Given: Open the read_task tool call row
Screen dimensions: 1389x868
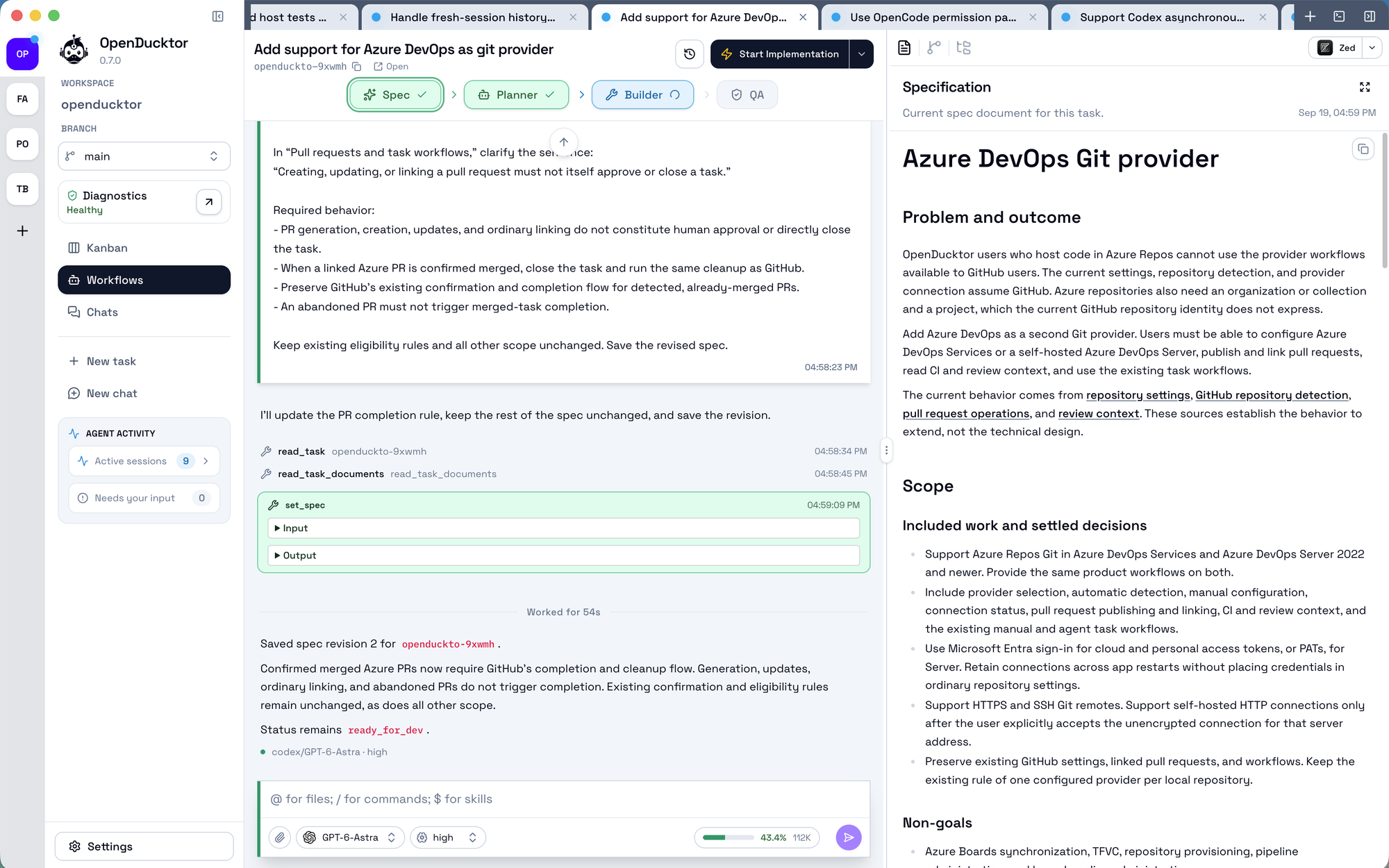Looking at the screenshot, I should (563, 451).
